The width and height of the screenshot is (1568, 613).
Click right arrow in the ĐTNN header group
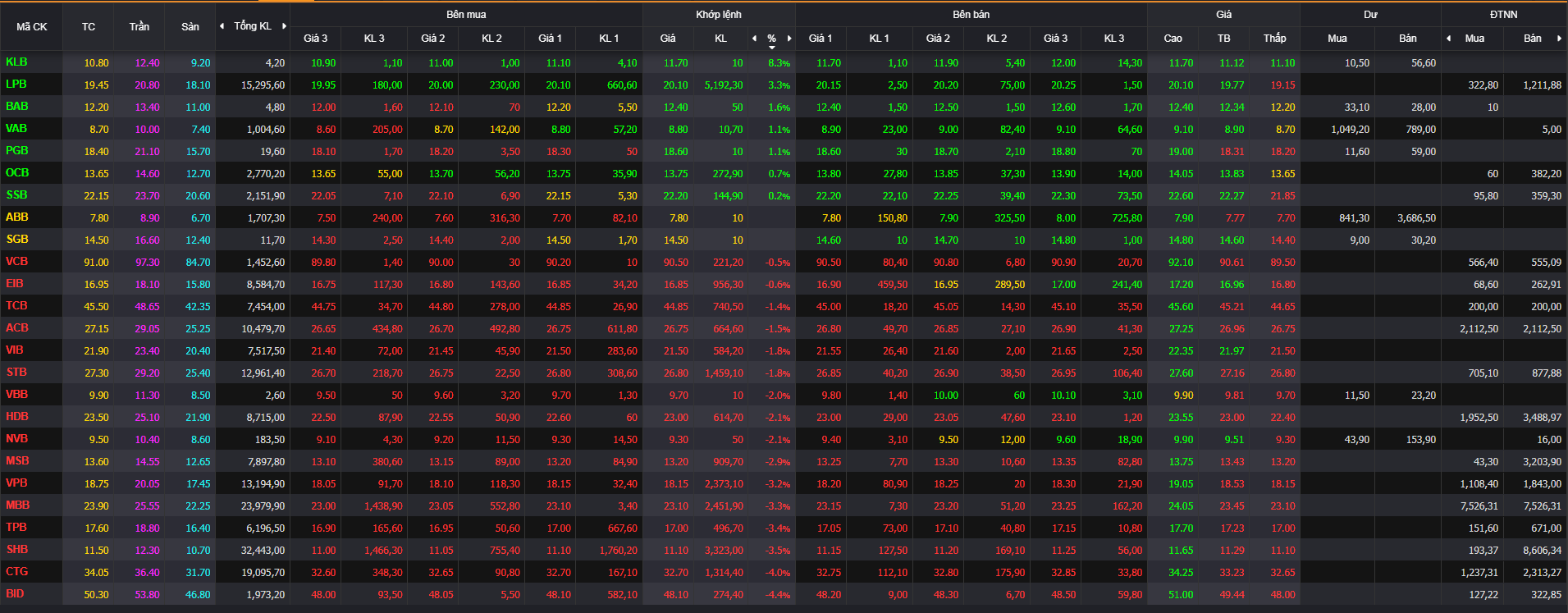(x=1560, y=39)
